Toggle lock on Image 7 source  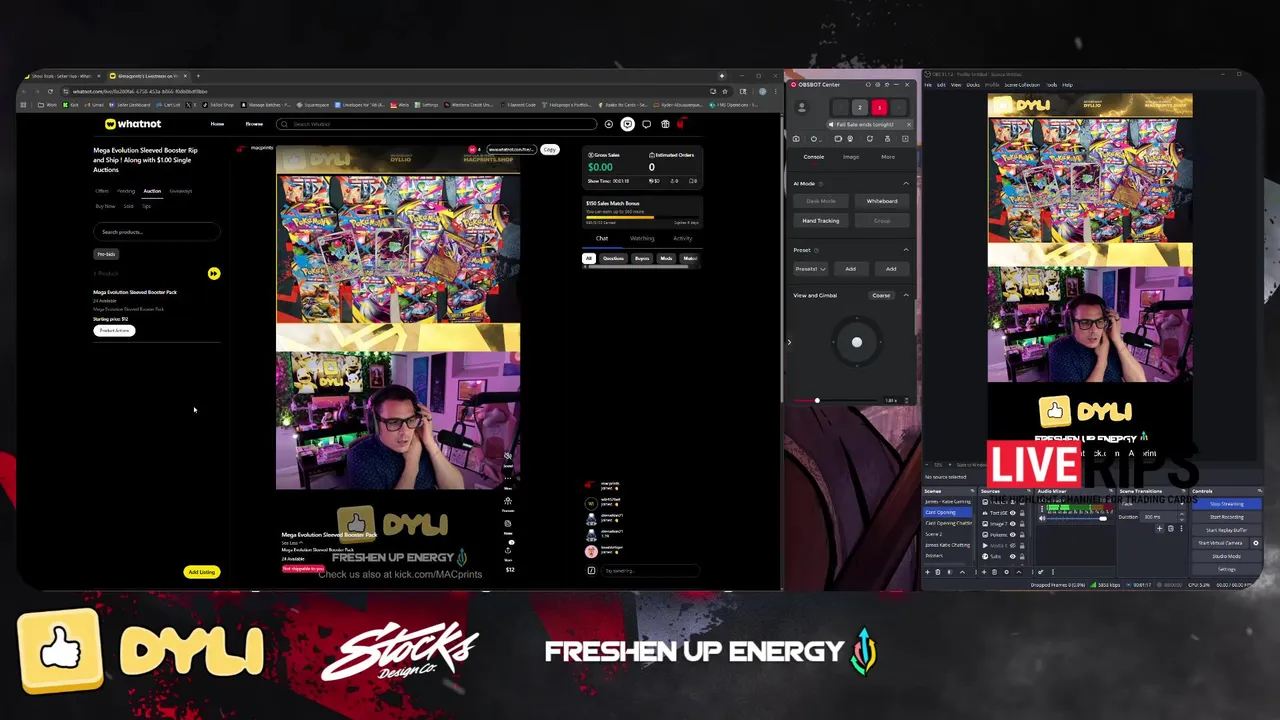(1022, 524)
